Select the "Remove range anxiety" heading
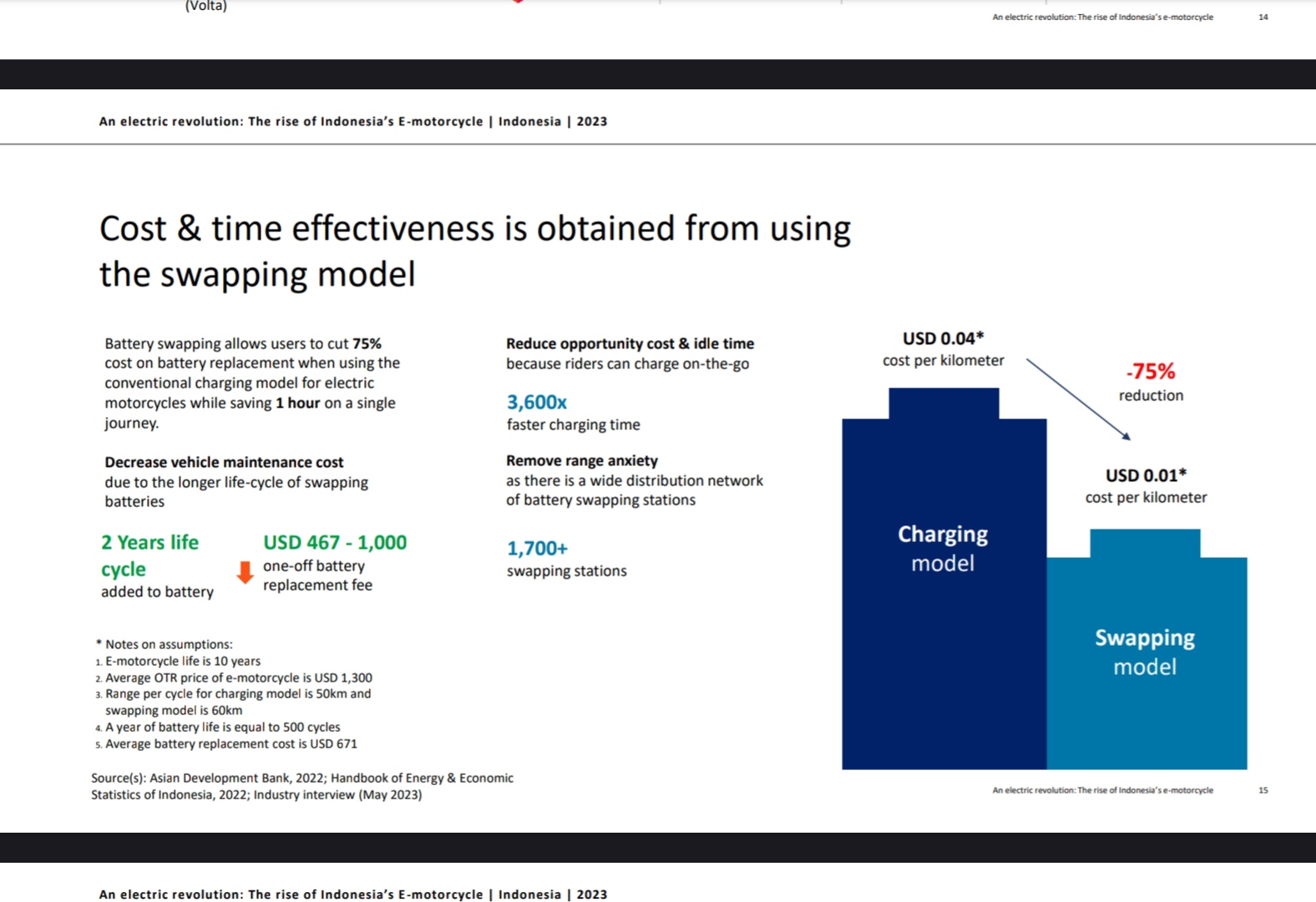This screenshot has height=902, width=1316. point(581,460)
